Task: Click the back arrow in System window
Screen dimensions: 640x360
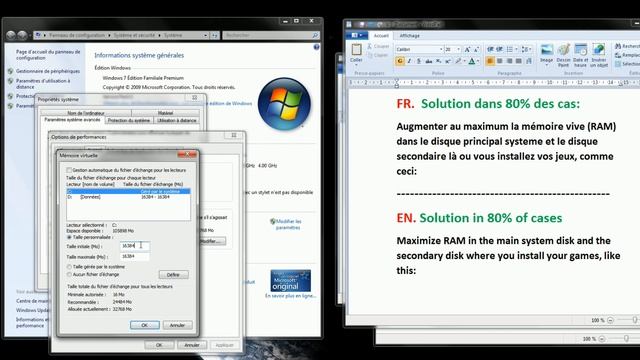Action: point(11,36)
